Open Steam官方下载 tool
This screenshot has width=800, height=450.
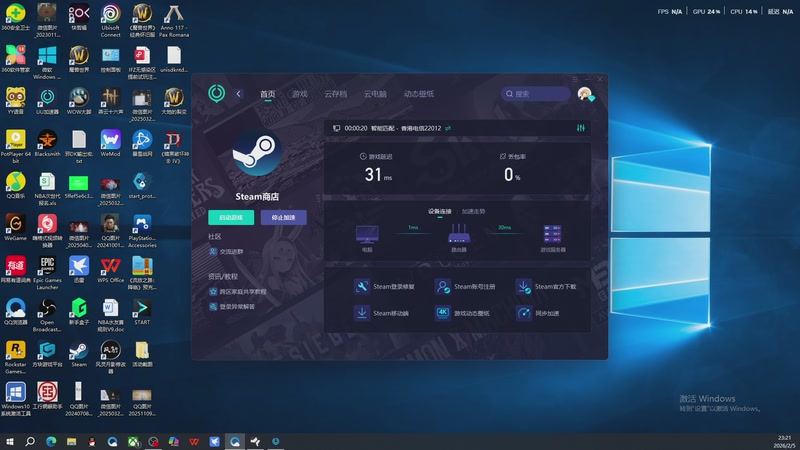[546, 287]
